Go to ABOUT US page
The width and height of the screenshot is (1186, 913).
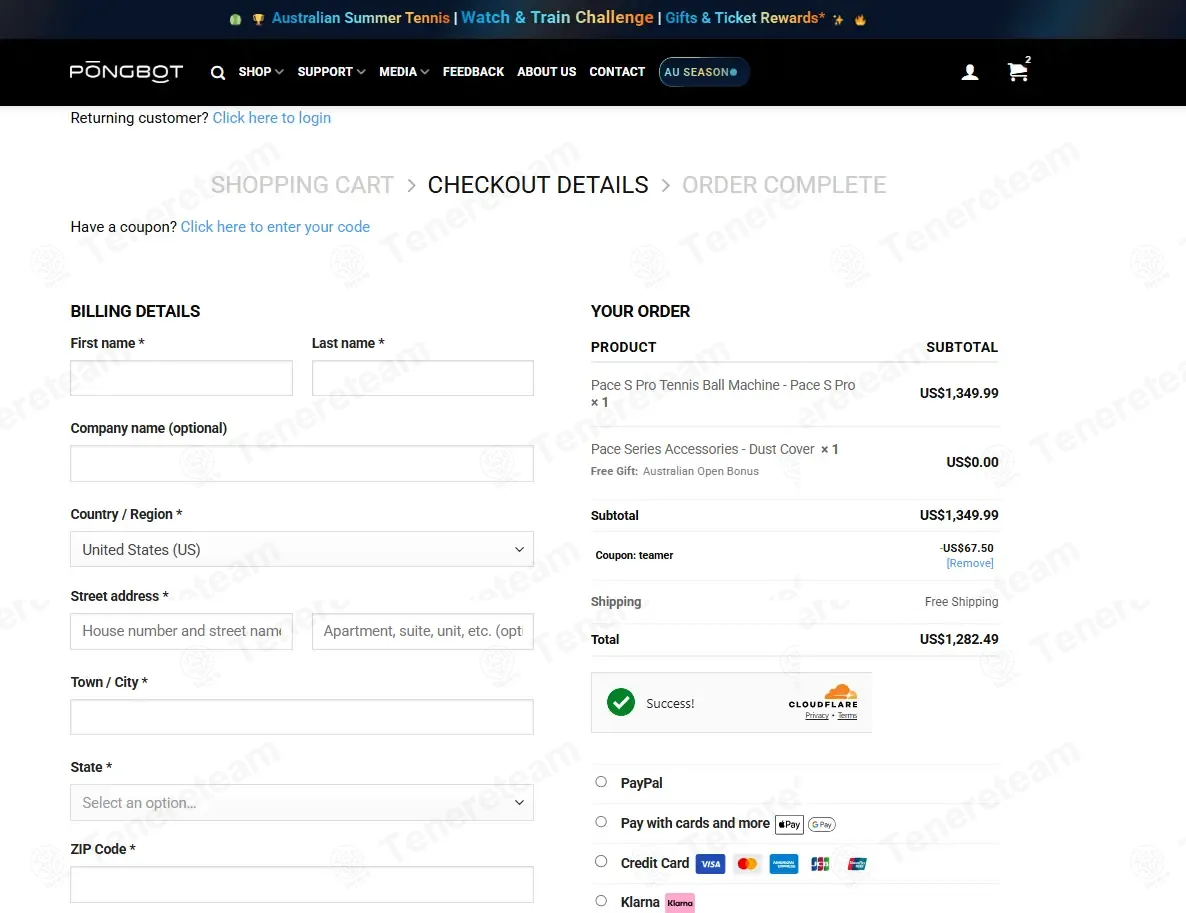pos(547,72)
